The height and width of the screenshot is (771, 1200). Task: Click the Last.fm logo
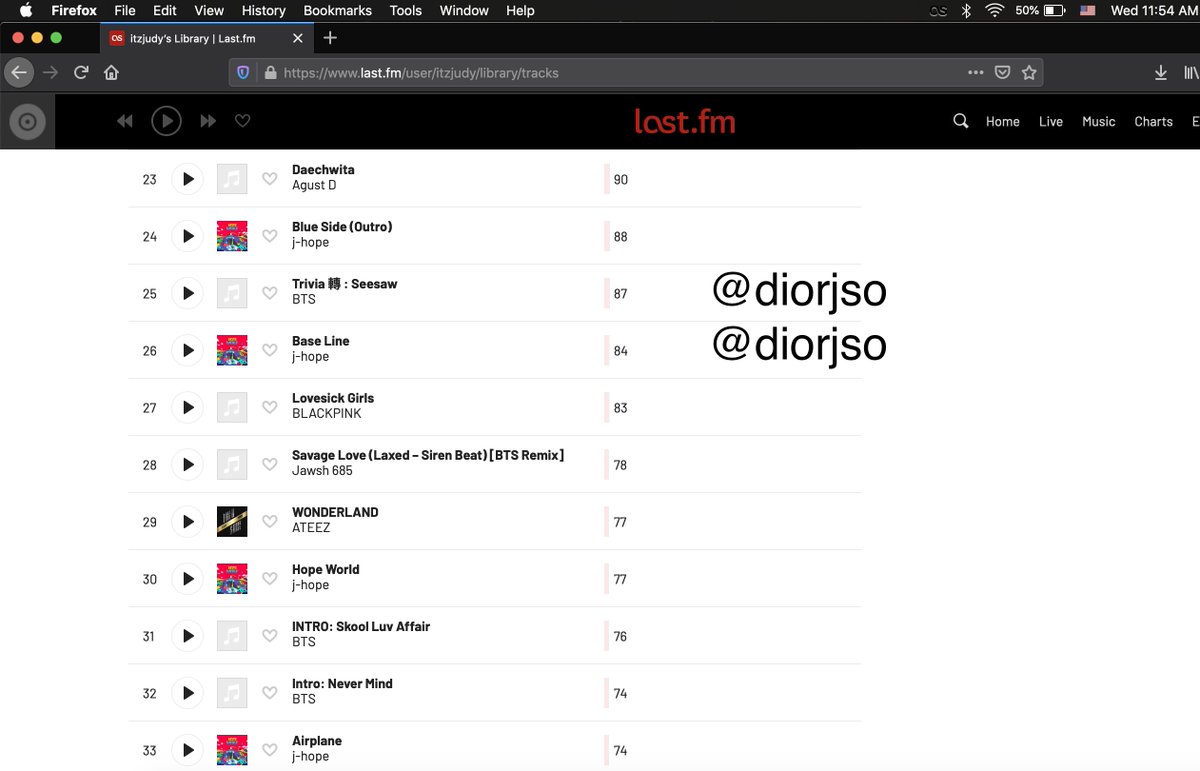point(685,121)
